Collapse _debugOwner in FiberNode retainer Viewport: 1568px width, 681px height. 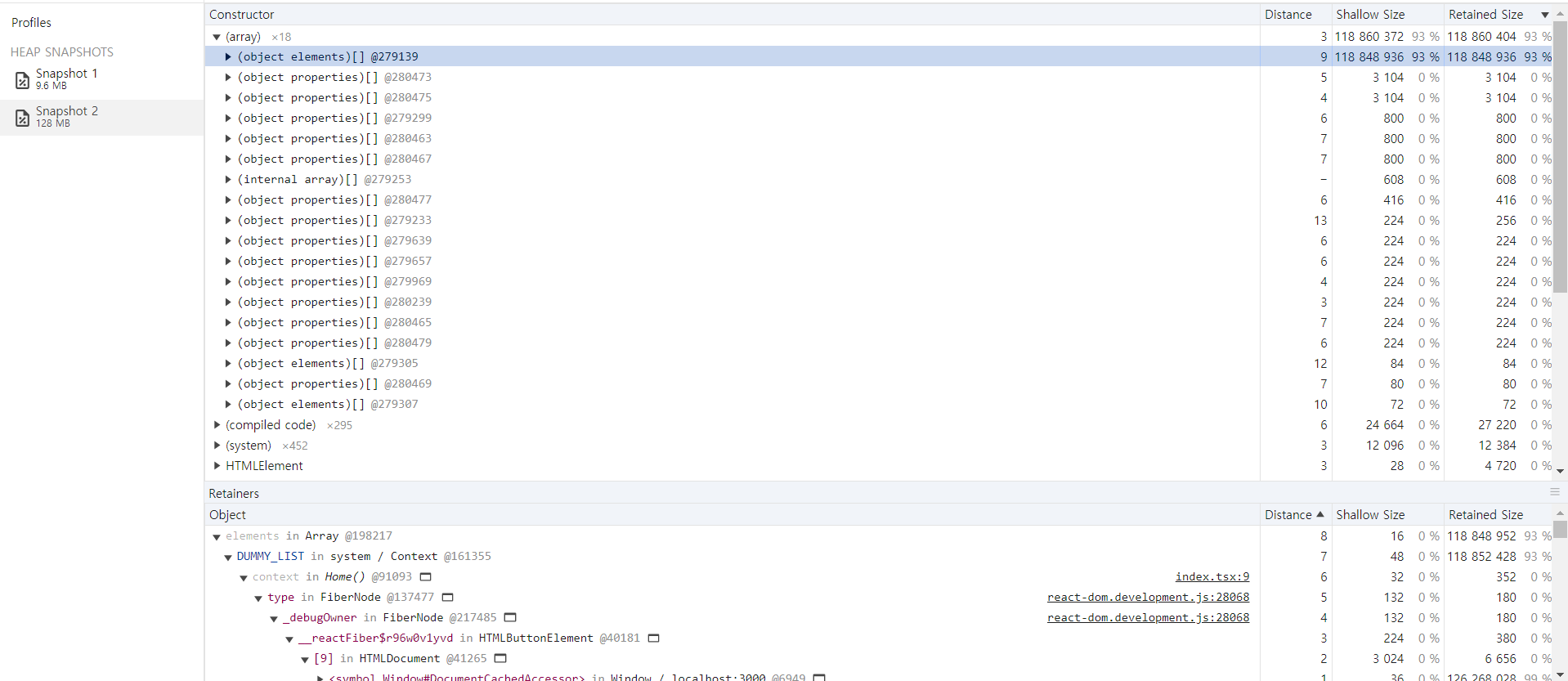274,619
